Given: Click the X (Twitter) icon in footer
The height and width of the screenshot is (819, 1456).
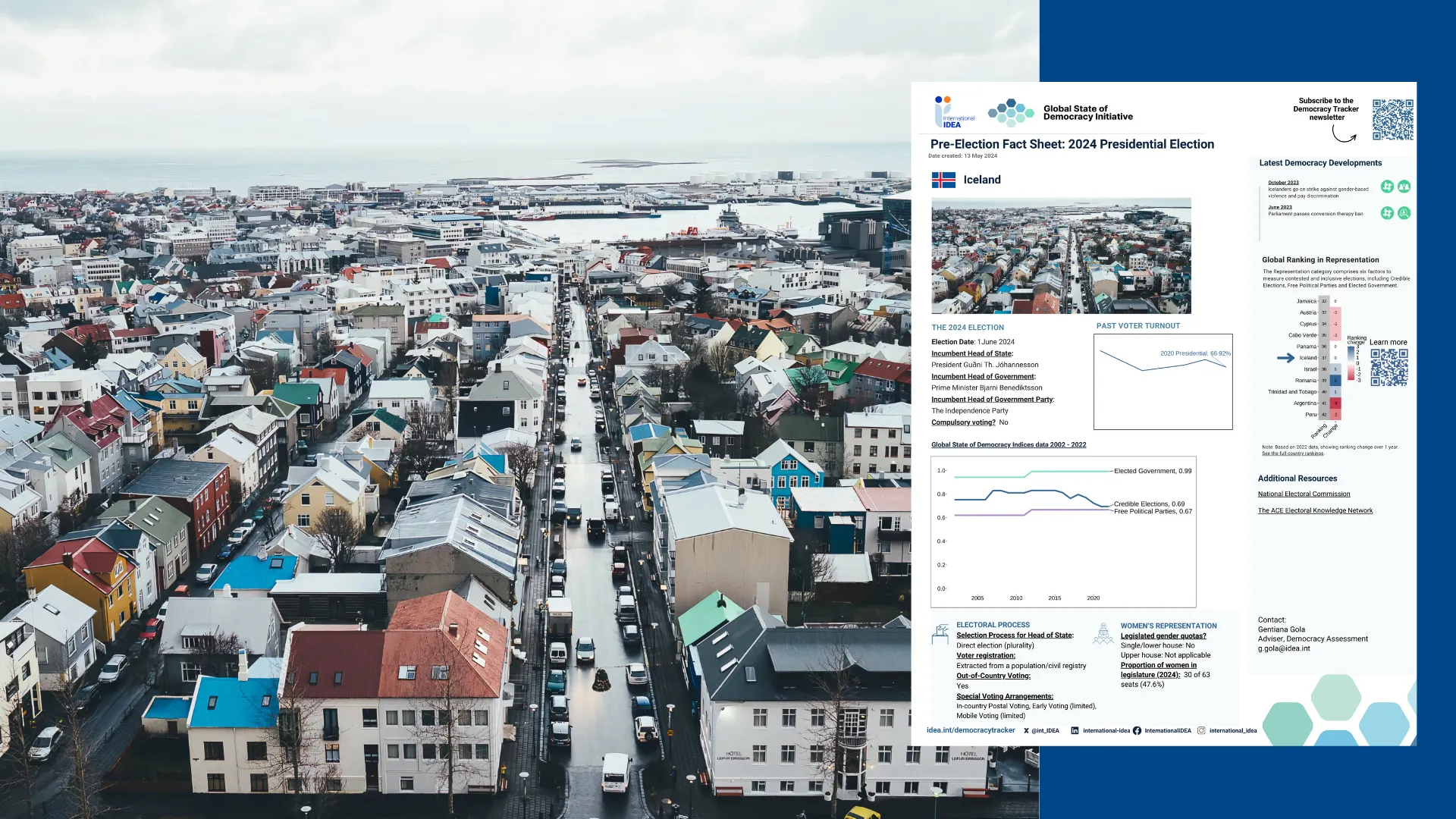Looking at the screenshot, I should pos(1026,731).
